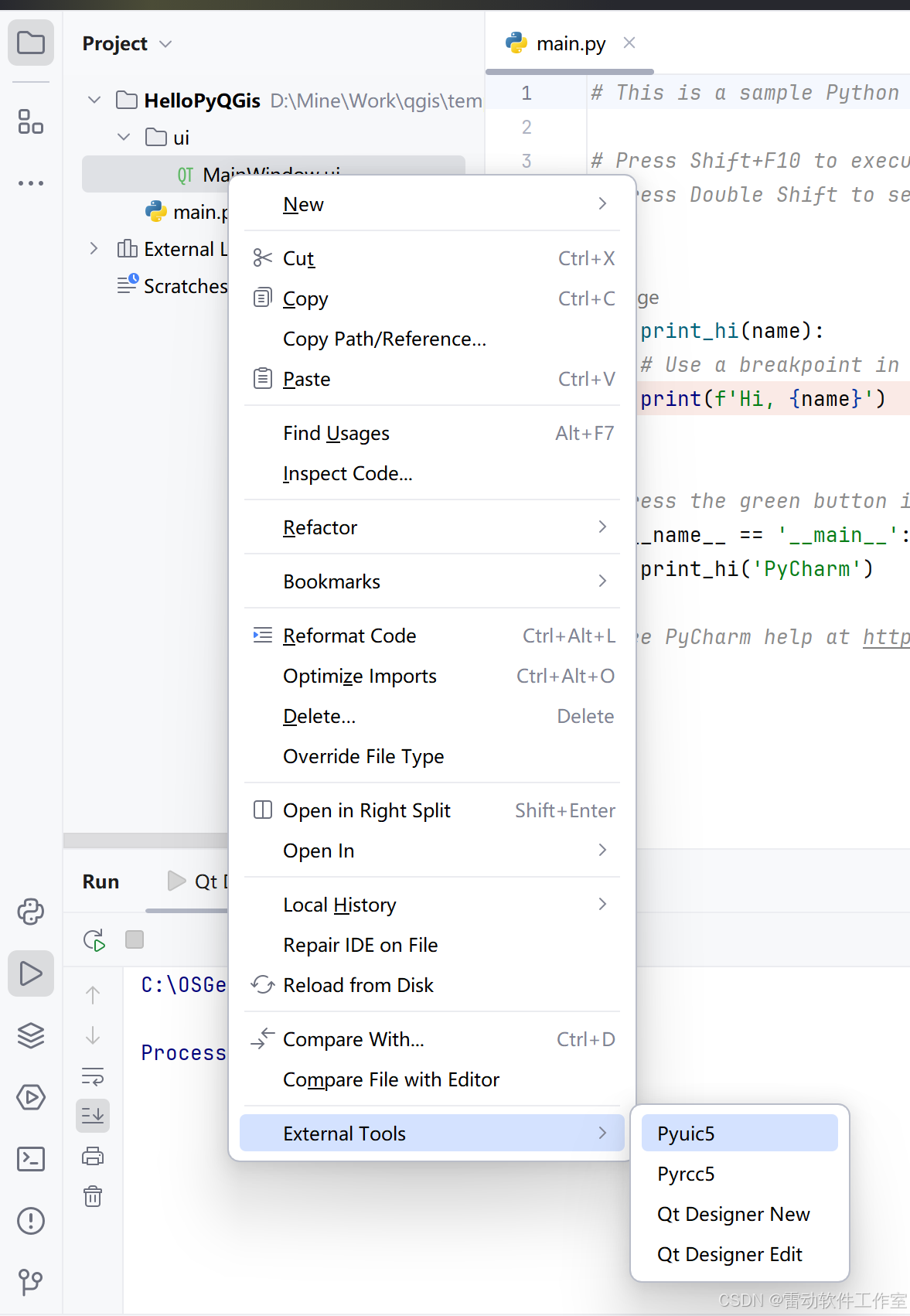Collapse the HelloPyQGis project node
The width and height of the screenshot is (910, 1316).
pyautogui.click(x=94, y=100)
